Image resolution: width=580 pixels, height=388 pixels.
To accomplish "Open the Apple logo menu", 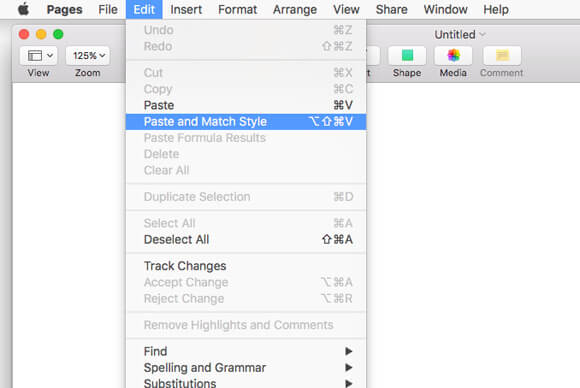I will tap(23, 9).
